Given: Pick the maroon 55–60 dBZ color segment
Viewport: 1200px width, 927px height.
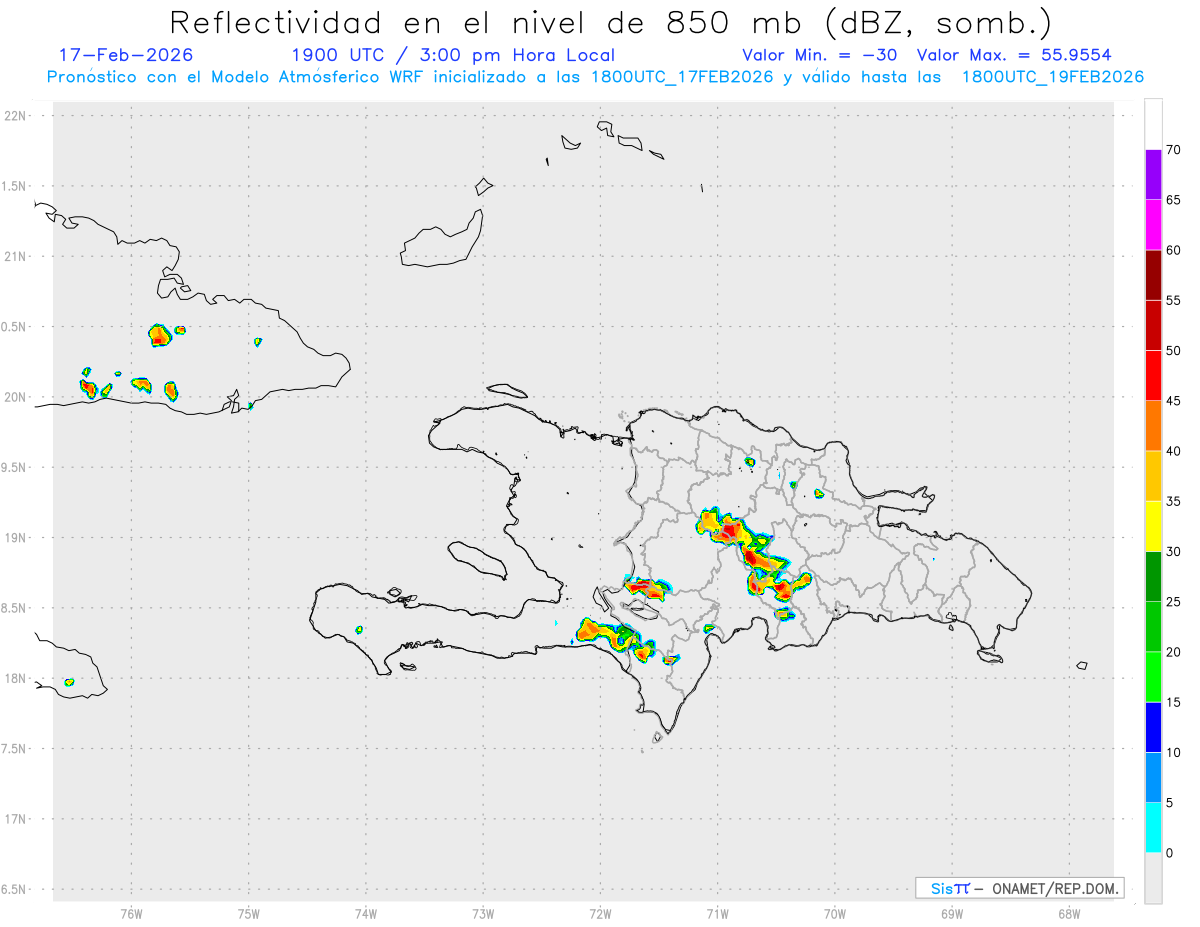Looking at the screenshot, I should tap(1153, 276).
